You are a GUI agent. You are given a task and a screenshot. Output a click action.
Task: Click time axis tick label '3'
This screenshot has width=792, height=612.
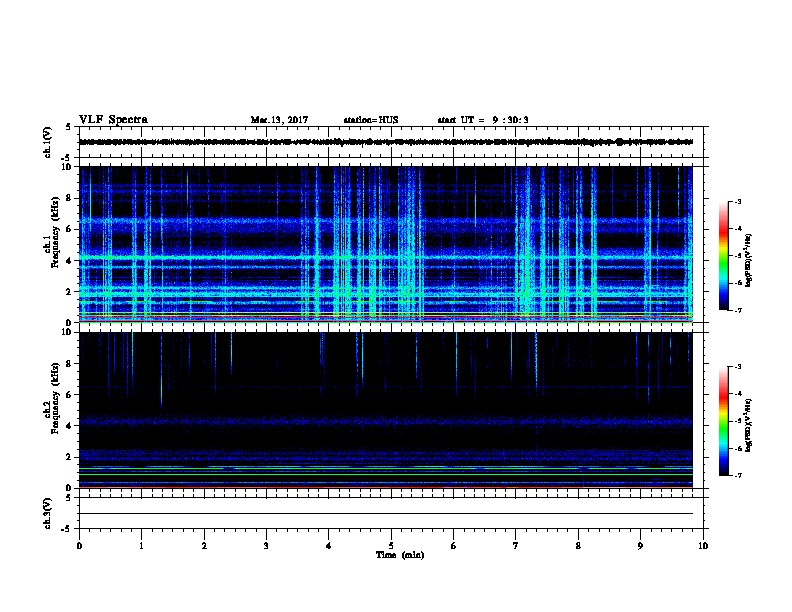pos(266,545)
